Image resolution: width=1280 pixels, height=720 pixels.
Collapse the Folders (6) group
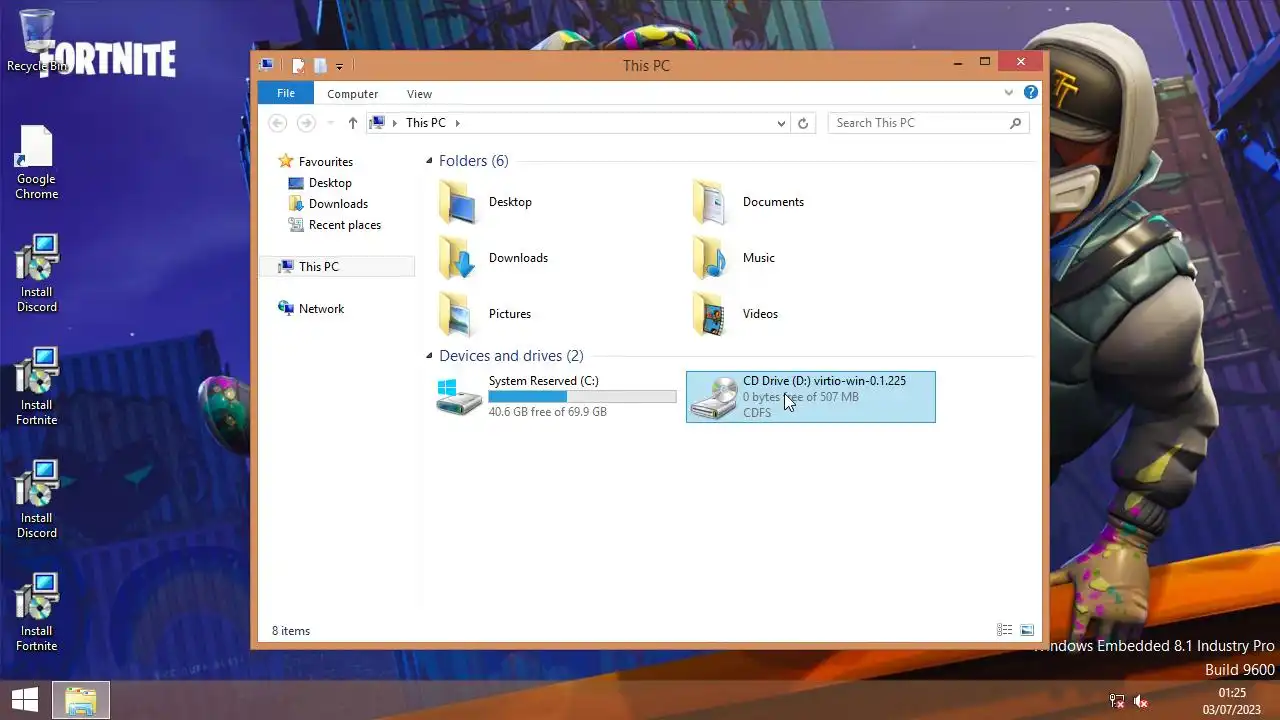(429, 161)
